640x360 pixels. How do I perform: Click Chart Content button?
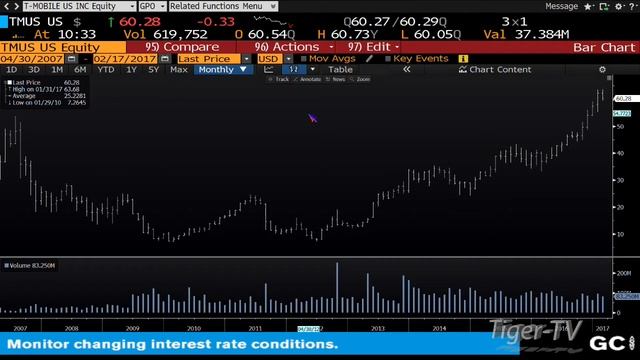495,69
